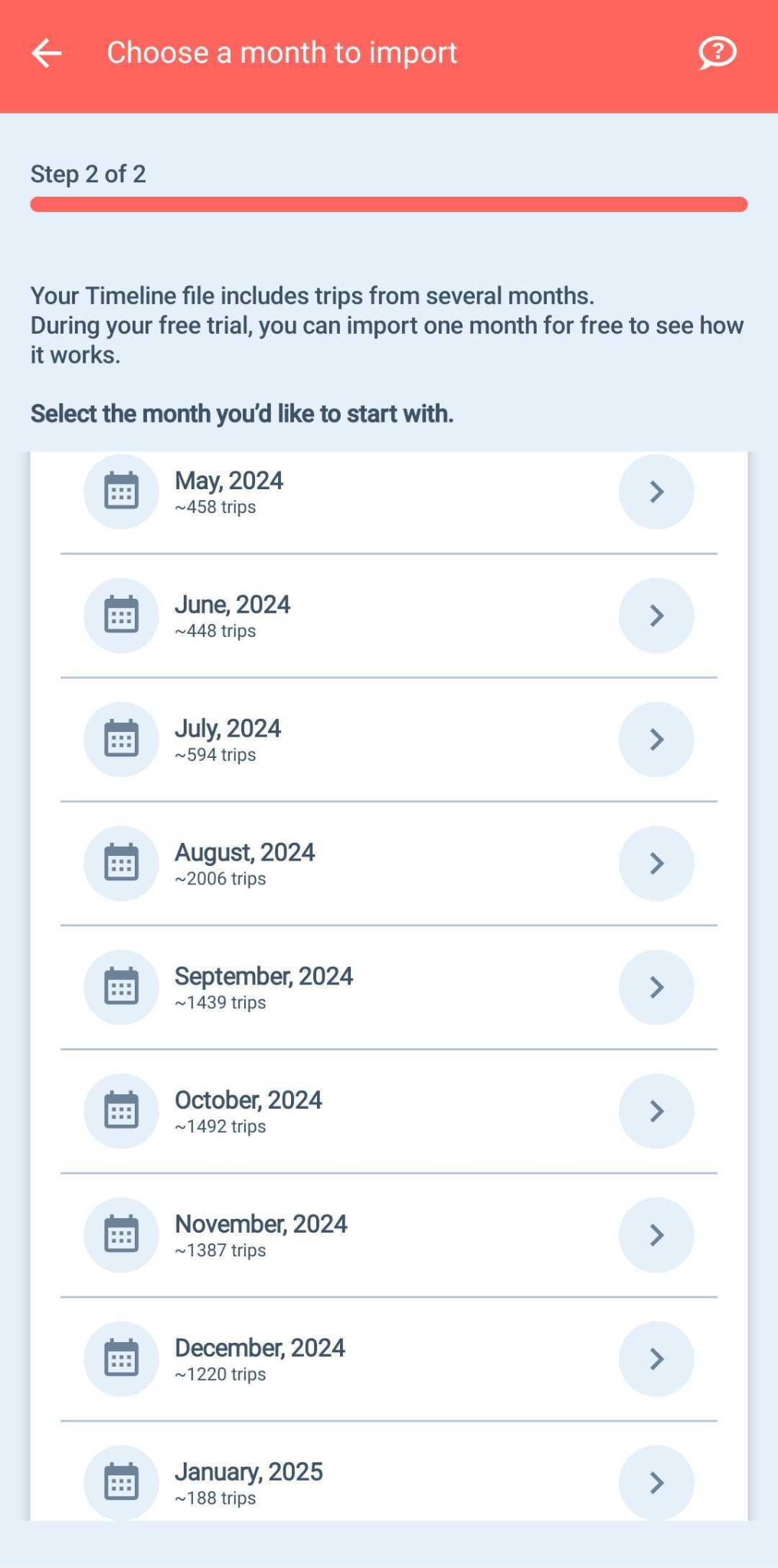Image resolution: width=778 pixels, height=1568 pixels.
Task: Tap the calendar icon for October, 2024
Action: pos(121,1111)
